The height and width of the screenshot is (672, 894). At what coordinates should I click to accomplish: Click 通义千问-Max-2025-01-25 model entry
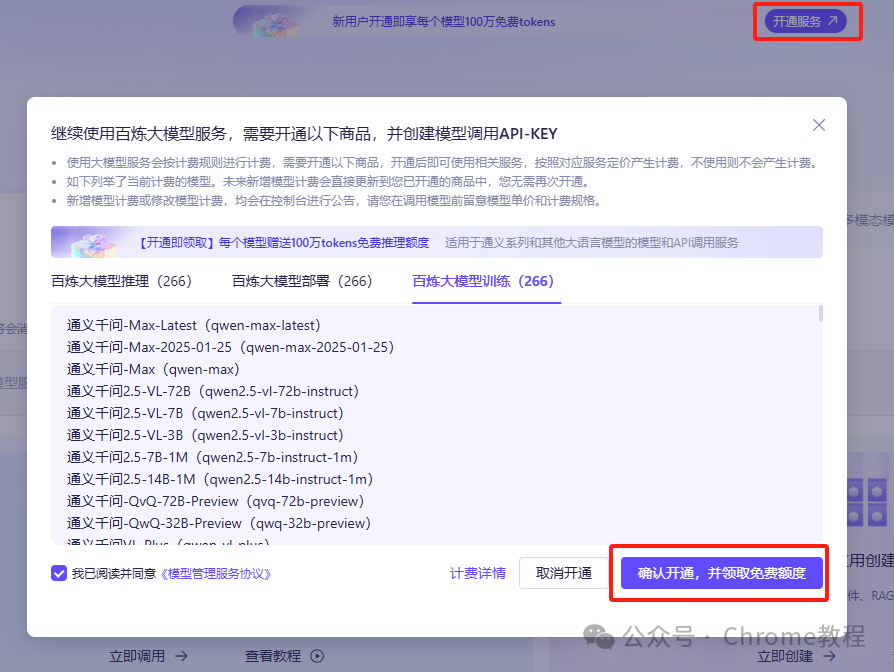click(x=230, y=347)
